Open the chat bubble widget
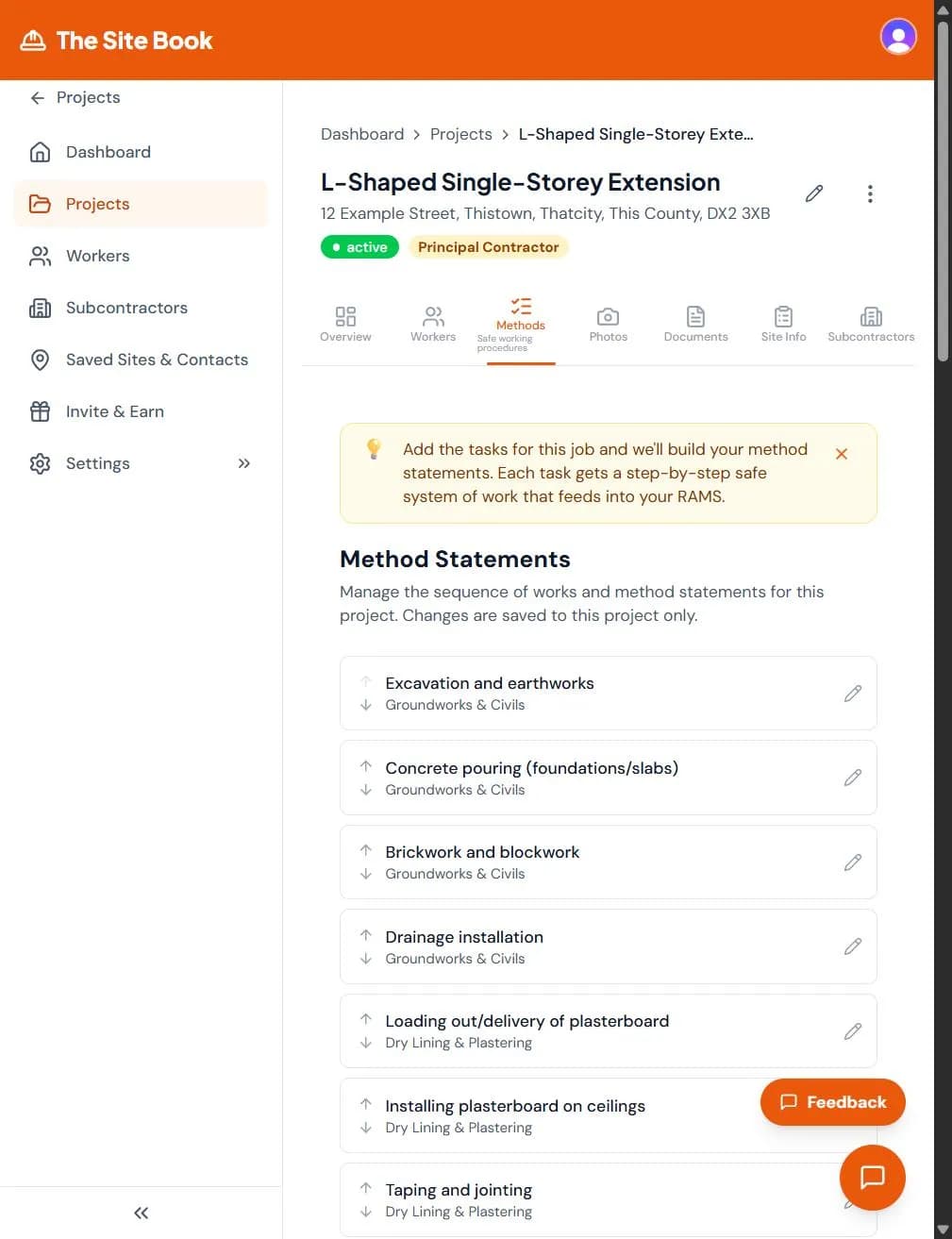Image resolution: width=952 pixels, height=1239 pixels. click(872, 1177)
